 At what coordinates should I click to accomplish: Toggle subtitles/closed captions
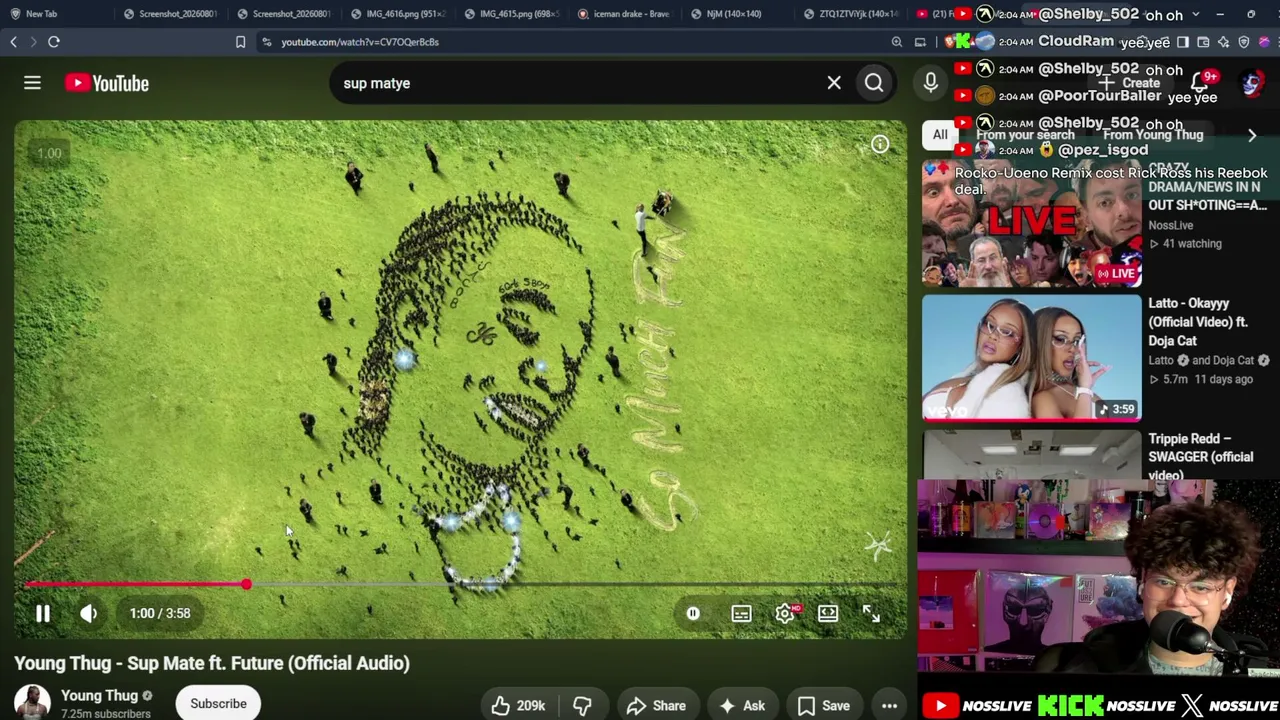click(741, 613)
